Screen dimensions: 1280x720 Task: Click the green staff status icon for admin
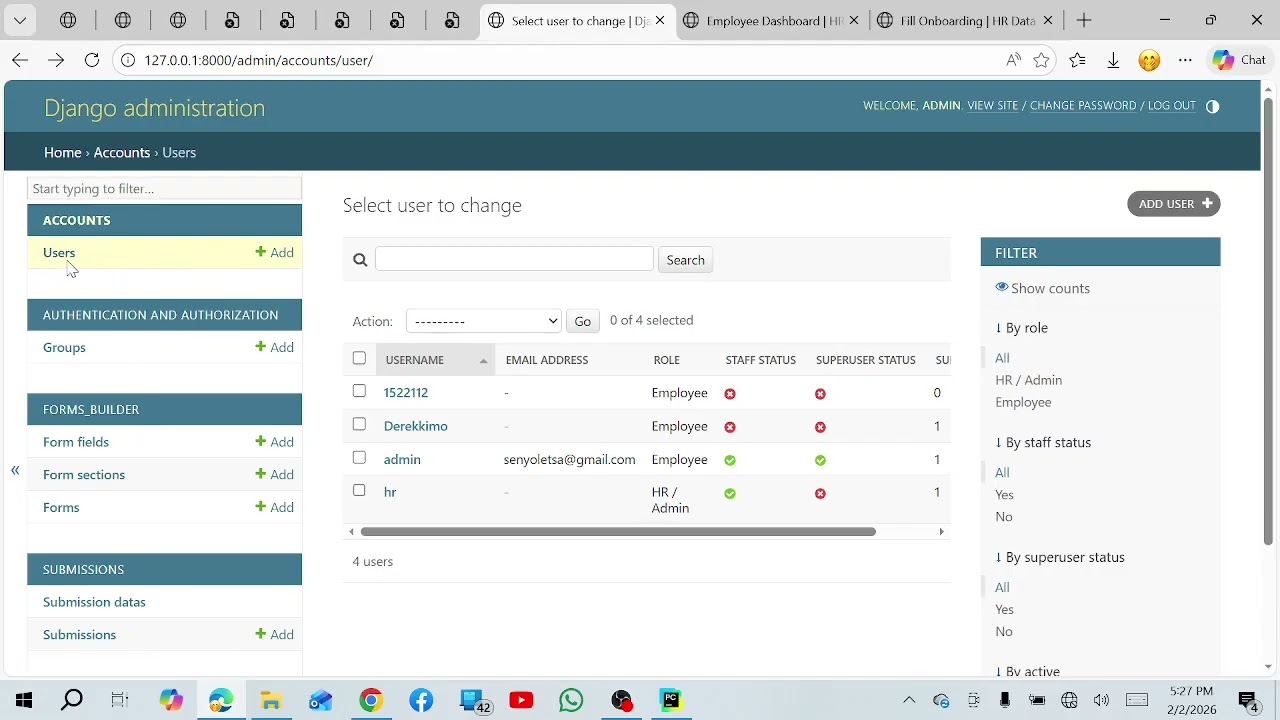(x=730, y=460)
